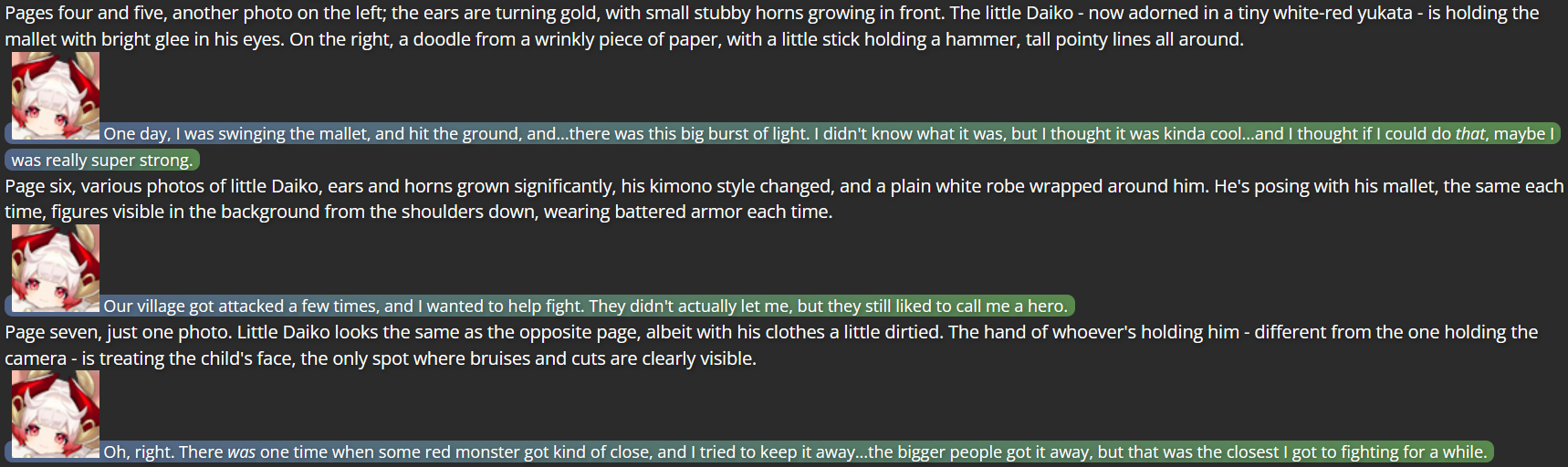Click the "was really super strong." bubble line
Viewport: 1568px width, 467px height.
102,161
